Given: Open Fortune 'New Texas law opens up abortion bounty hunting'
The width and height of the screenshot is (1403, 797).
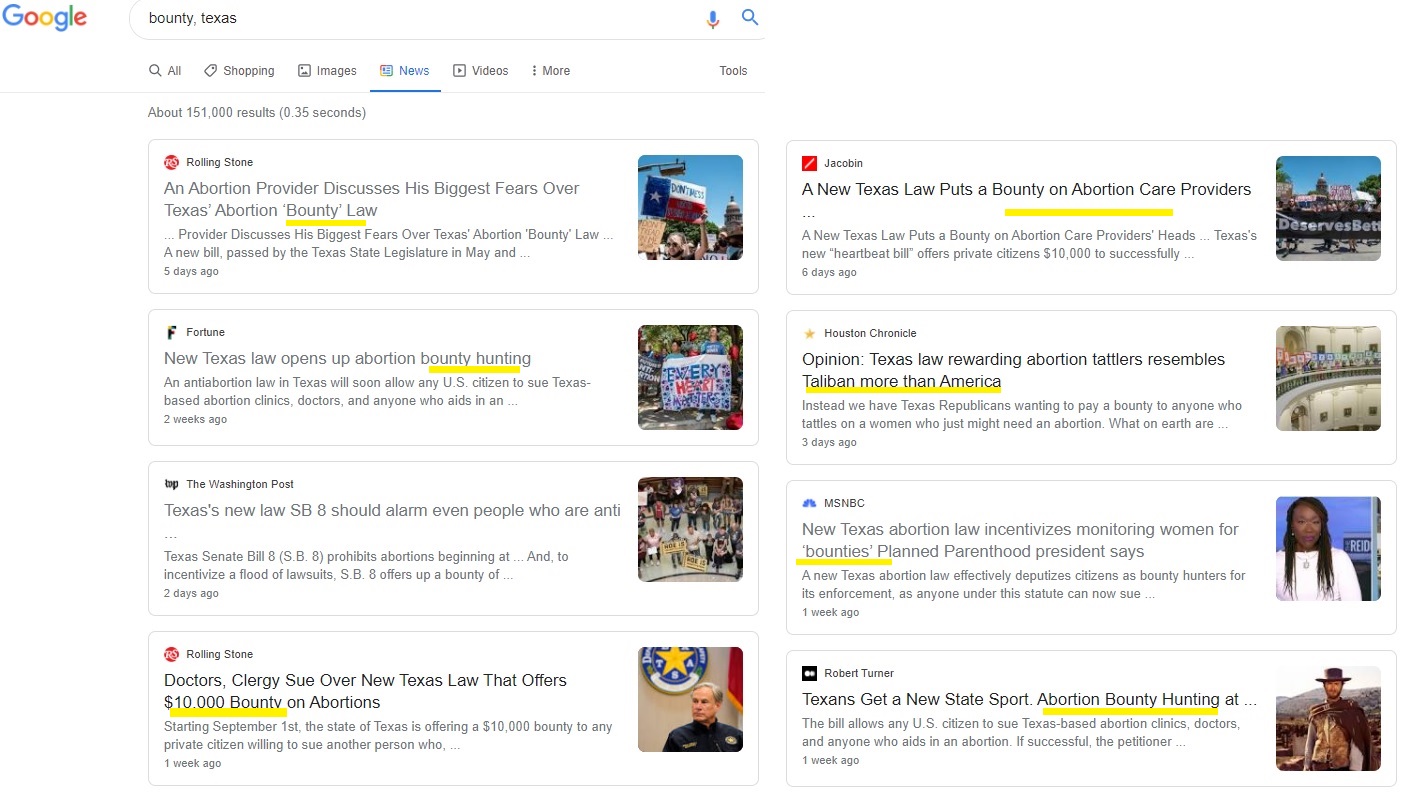Looking at the screenshot, I should (347, 358).
